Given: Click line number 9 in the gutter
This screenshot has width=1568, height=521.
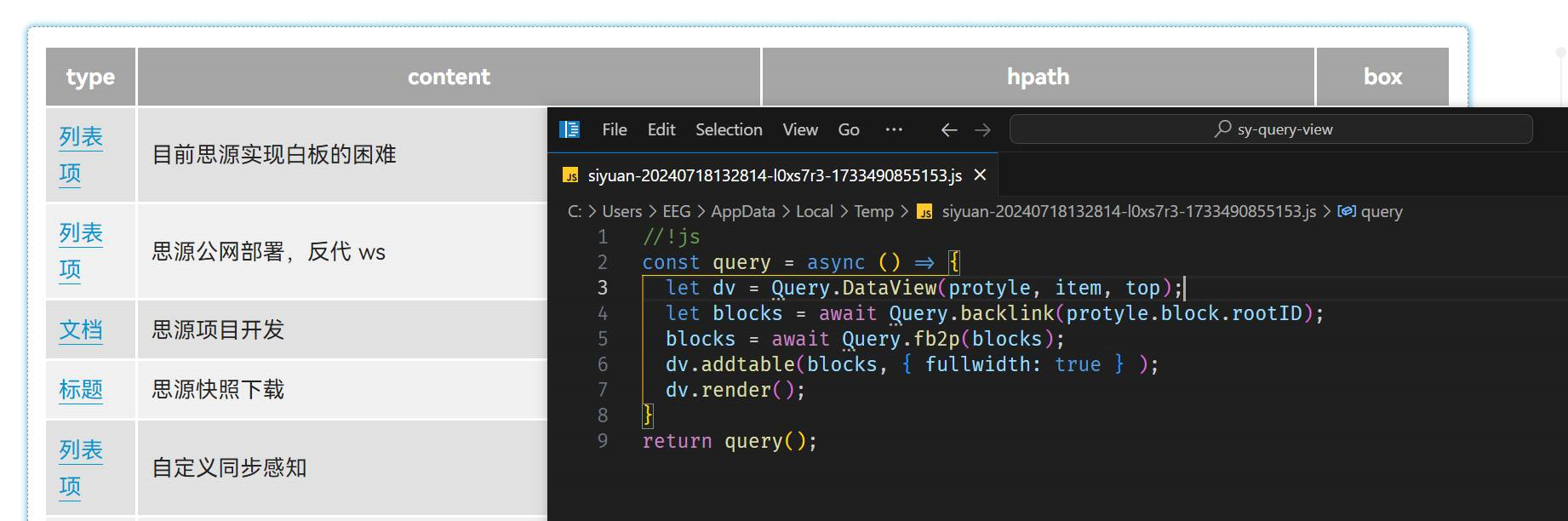Looking at the screenshot, I should [x=603, y=441].
